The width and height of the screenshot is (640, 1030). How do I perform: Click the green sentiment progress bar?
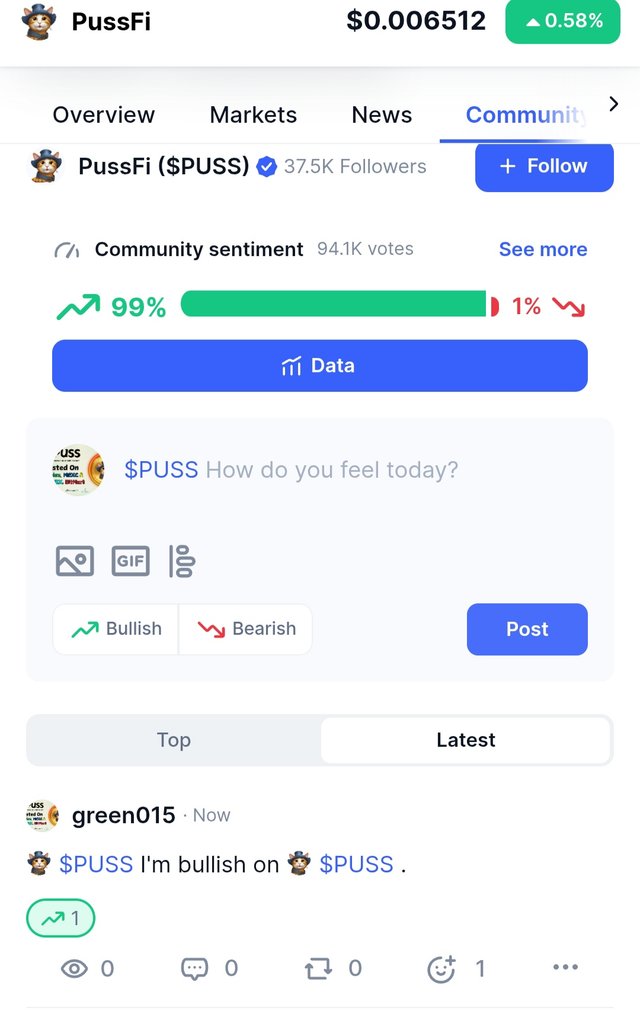333,305
